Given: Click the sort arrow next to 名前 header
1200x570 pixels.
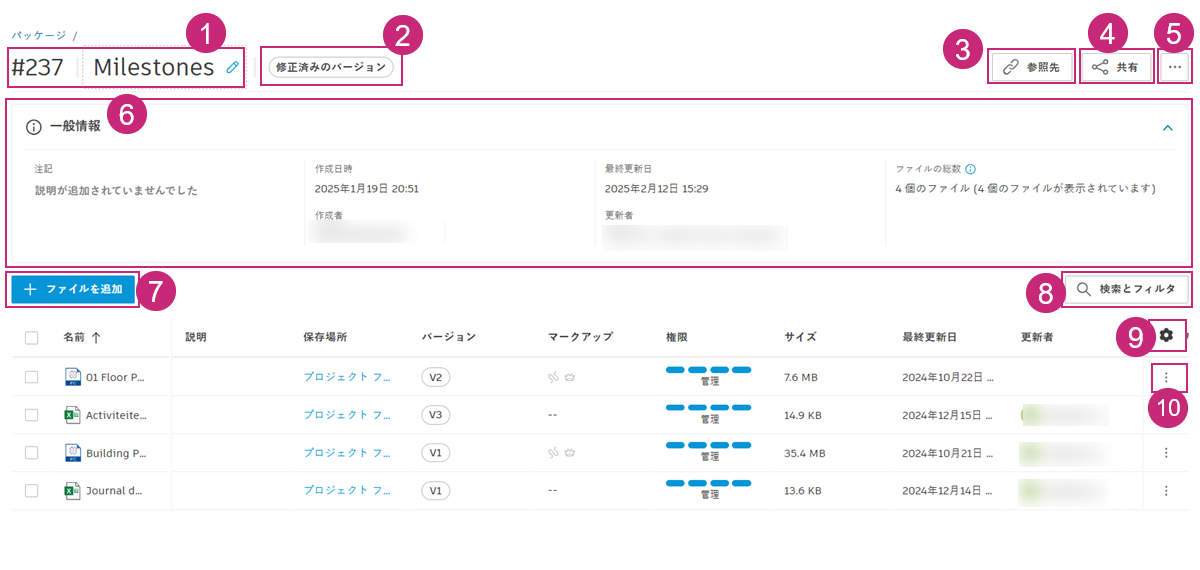Looking at the screenshot, I should 96,338.
